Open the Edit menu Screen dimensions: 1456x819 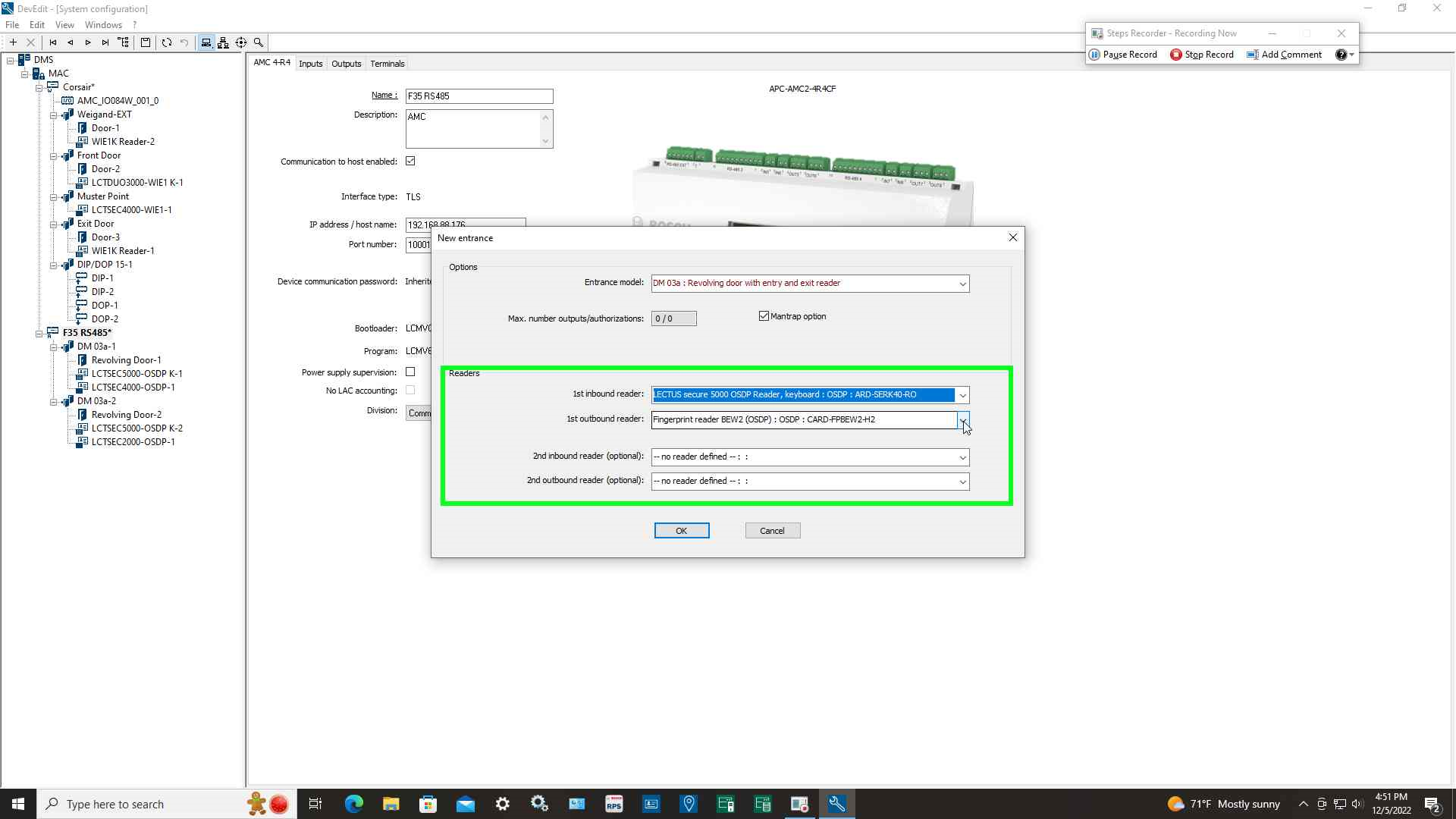(x=36, y=24)
